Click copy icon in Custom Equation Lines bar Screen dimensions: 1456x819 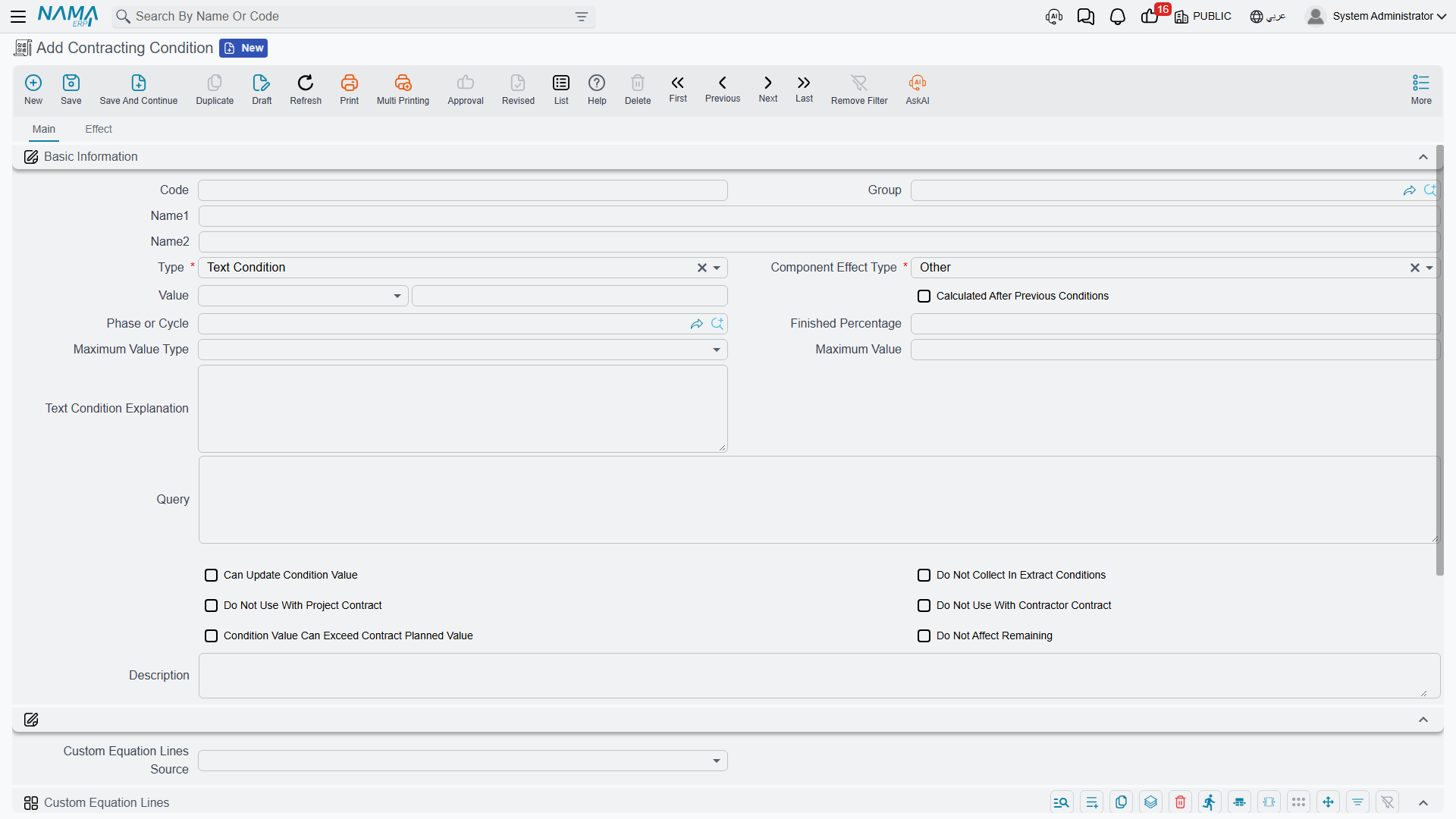(x=1121, y=802)
